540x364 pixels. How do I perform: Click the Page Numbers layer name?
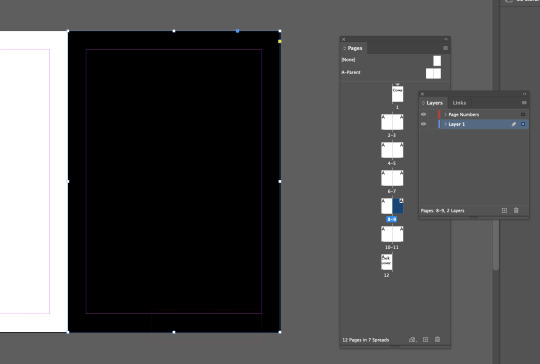[x=464, y=114]
